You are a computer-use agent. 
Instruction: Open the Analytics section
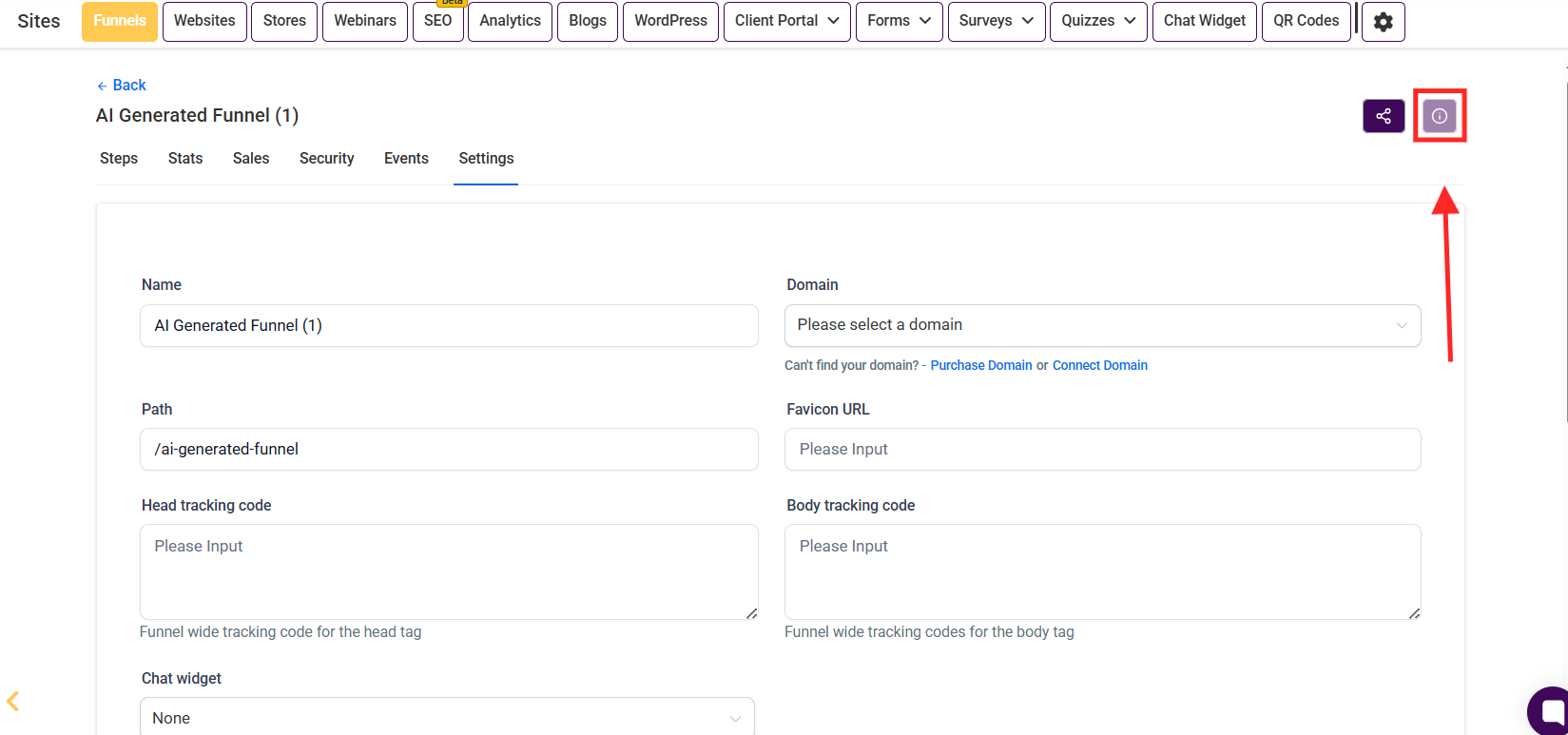pyautogui.click(x=510, y=21)
